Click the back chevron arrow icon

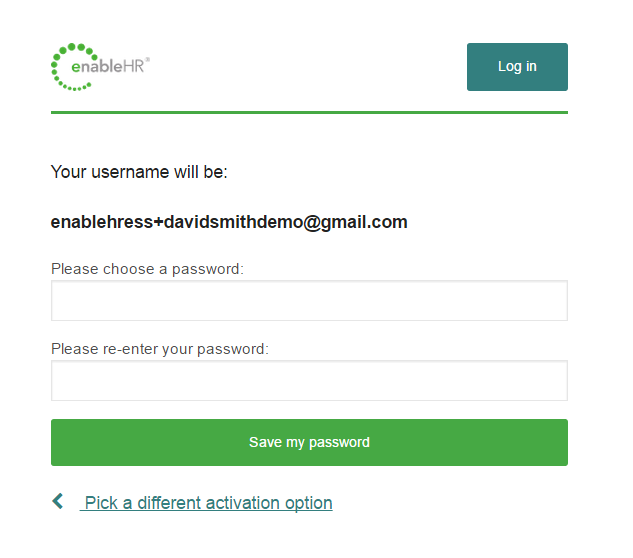pyautogui.click(x=58, y=501)
